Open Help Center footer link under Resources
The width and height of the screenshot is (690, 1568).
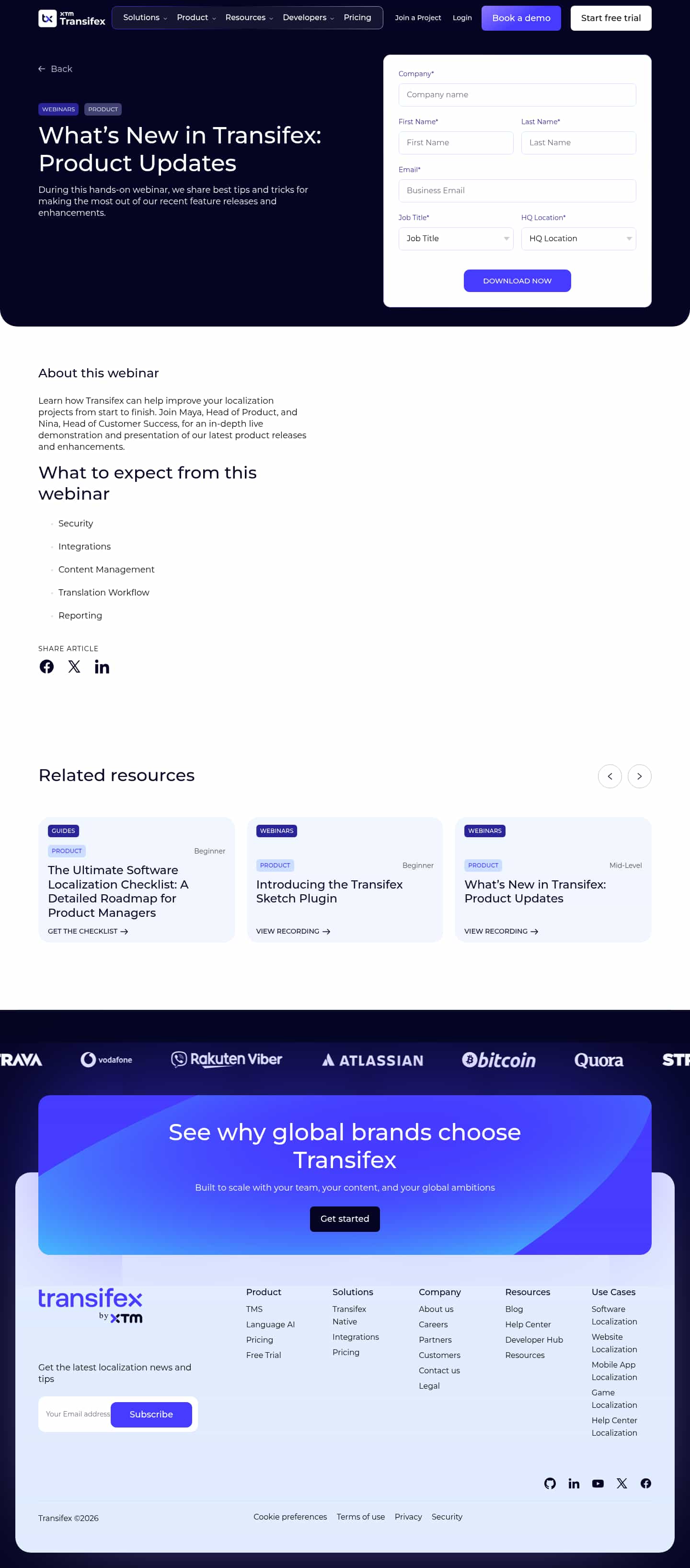click(x=528, y=1324)
